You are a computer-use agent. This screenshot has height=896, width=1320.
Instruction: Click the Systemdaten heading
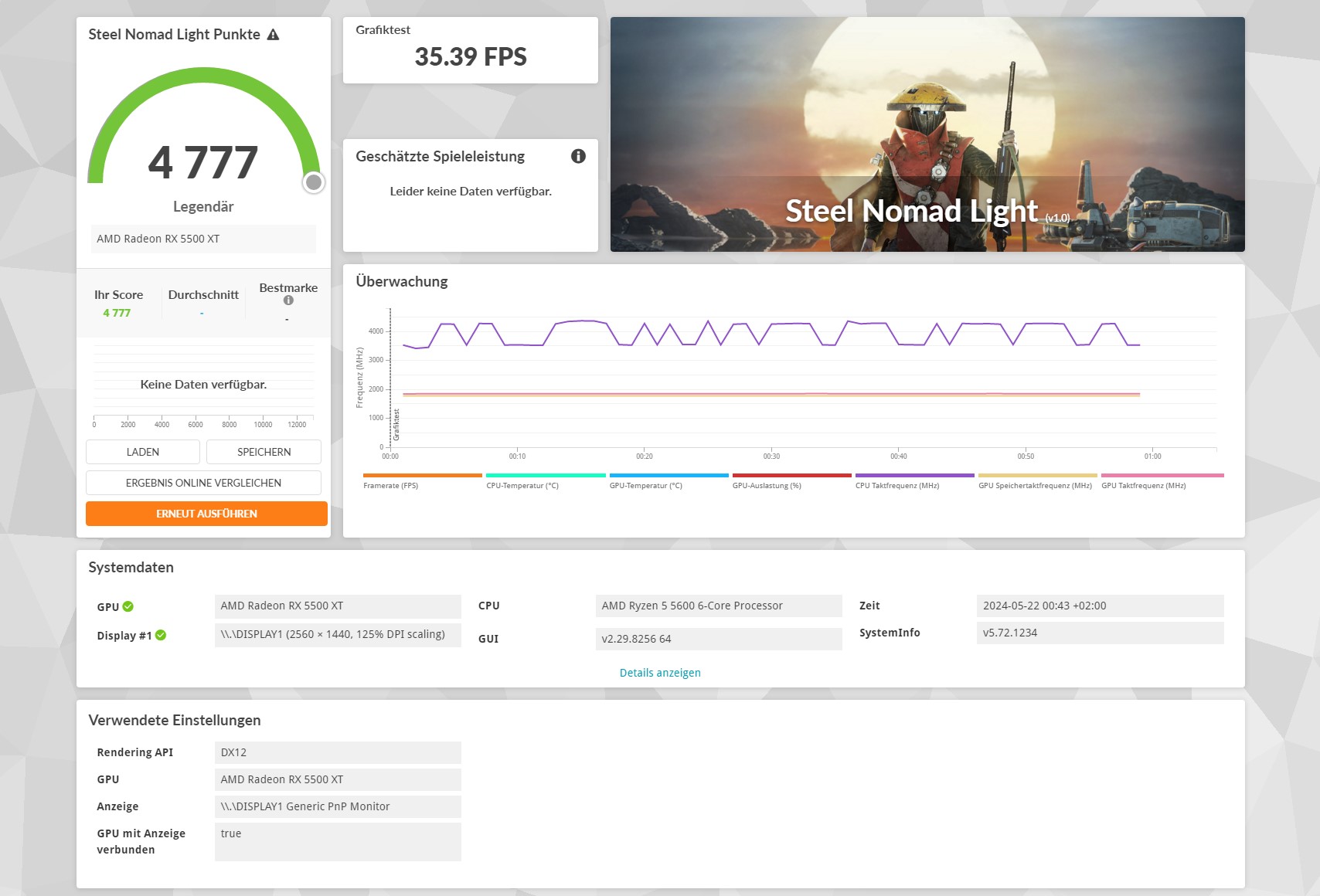[x=131, y=567]
